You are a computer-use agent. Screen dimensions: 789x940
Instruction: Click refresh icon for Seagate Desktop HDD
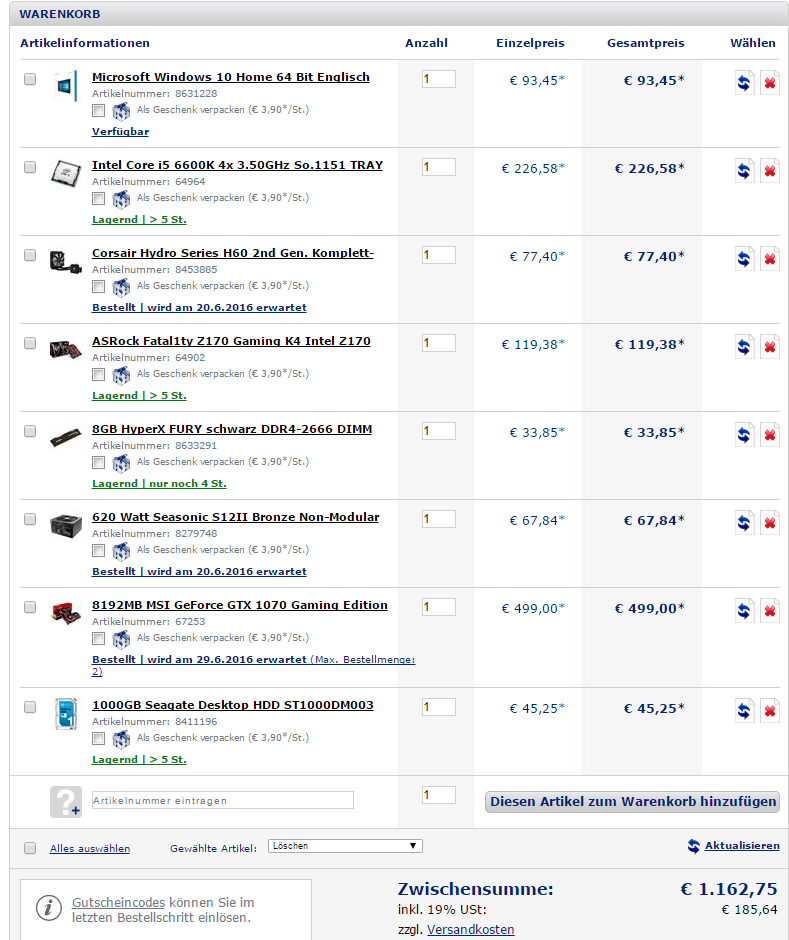click(x=744, y=711)
